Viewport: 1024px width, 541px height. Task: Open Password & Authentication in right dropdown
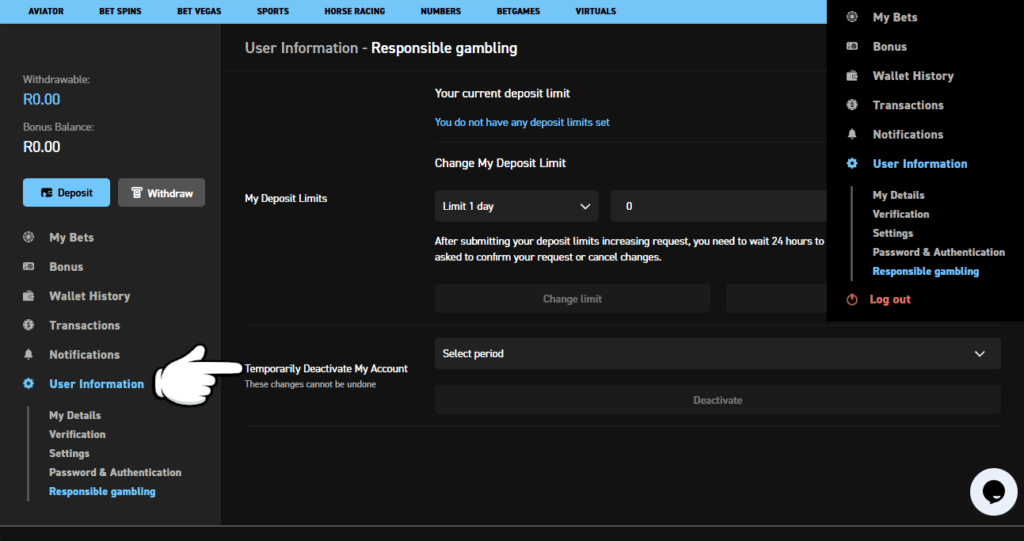pos(938,252)
